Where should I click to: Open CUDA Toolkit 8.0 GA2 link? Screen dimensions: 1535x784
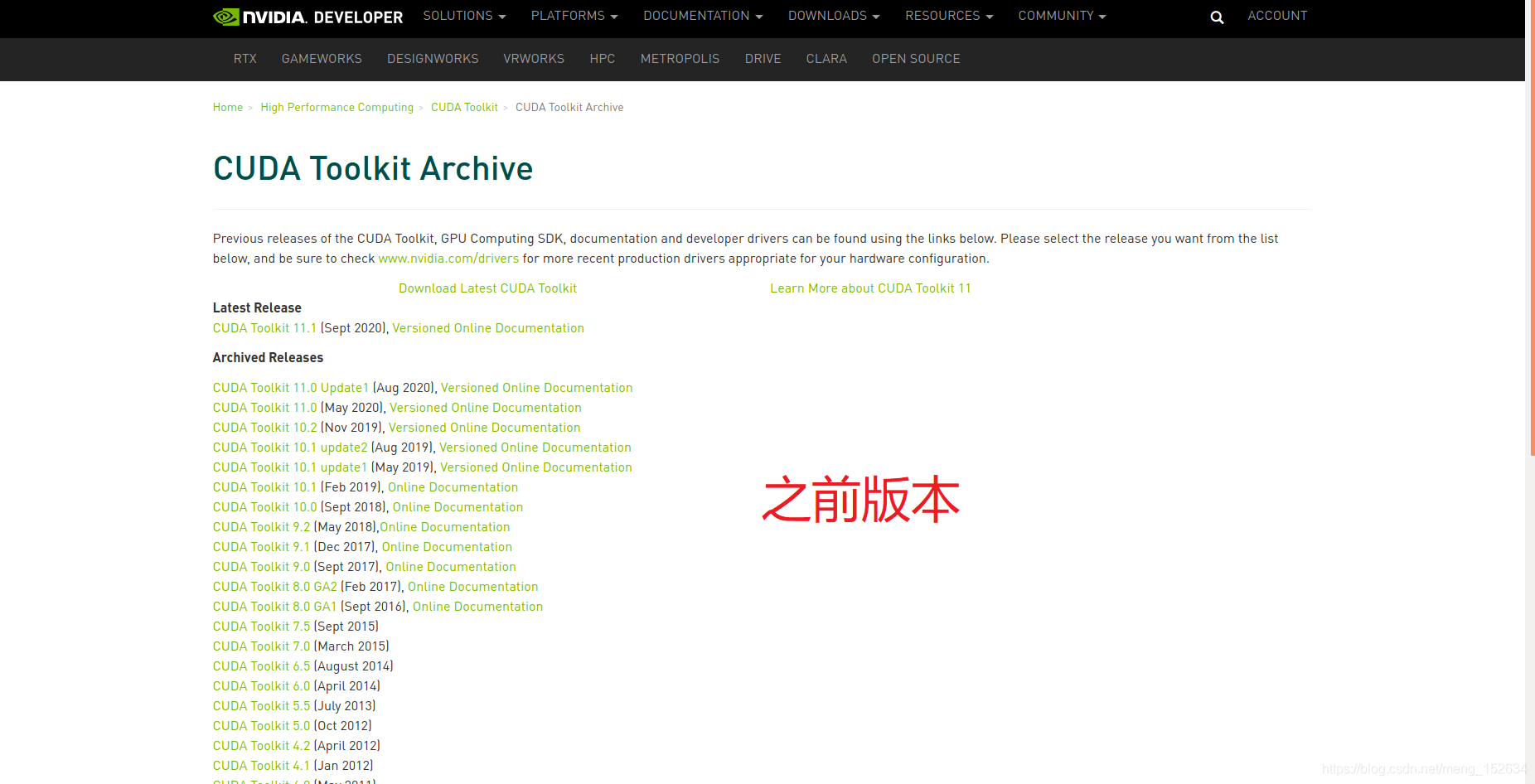click(x=275, y=587)
